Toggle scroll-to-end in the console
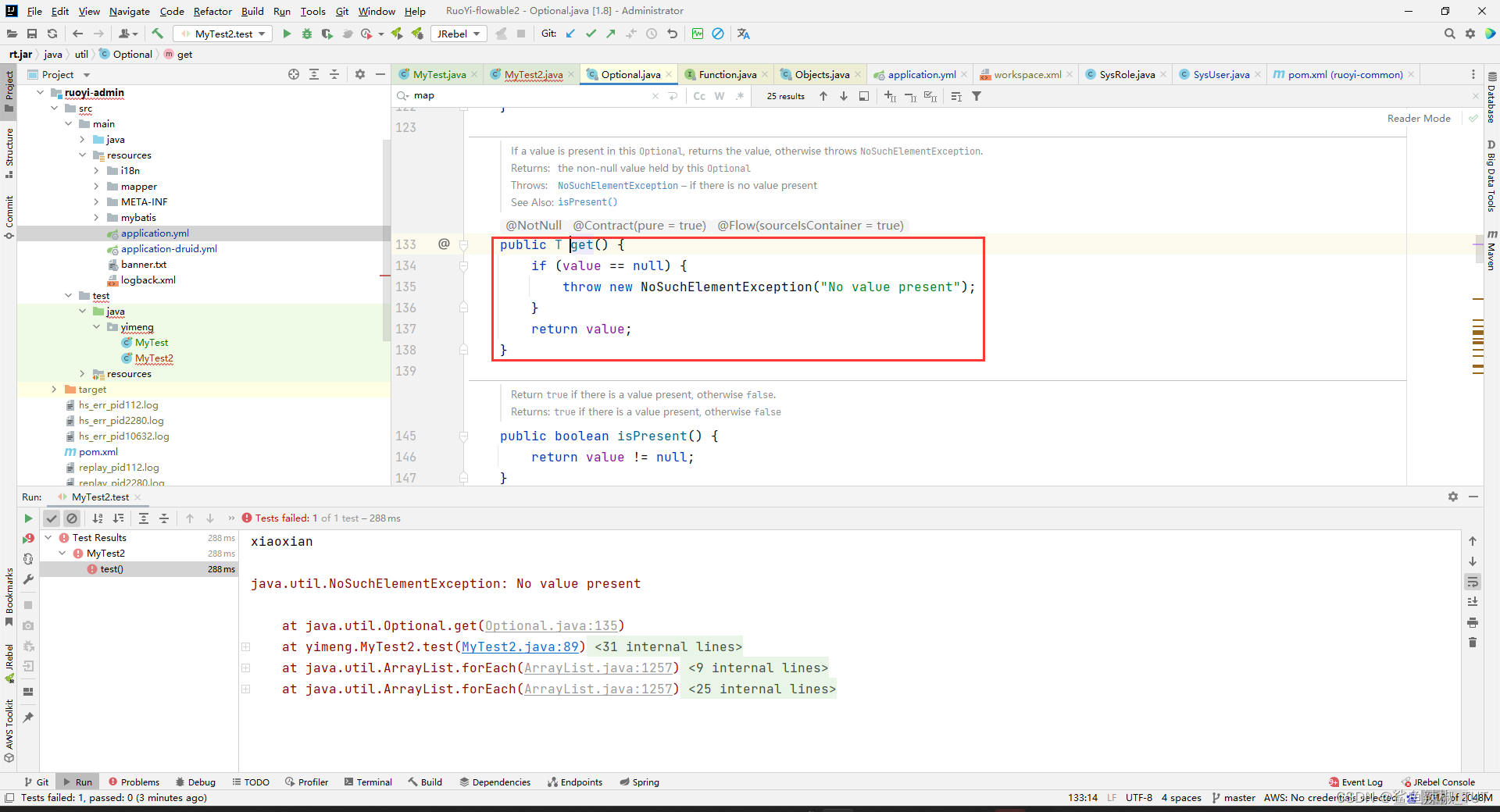The height and width of the screenshot is (812, 1500). point(1473,602)
